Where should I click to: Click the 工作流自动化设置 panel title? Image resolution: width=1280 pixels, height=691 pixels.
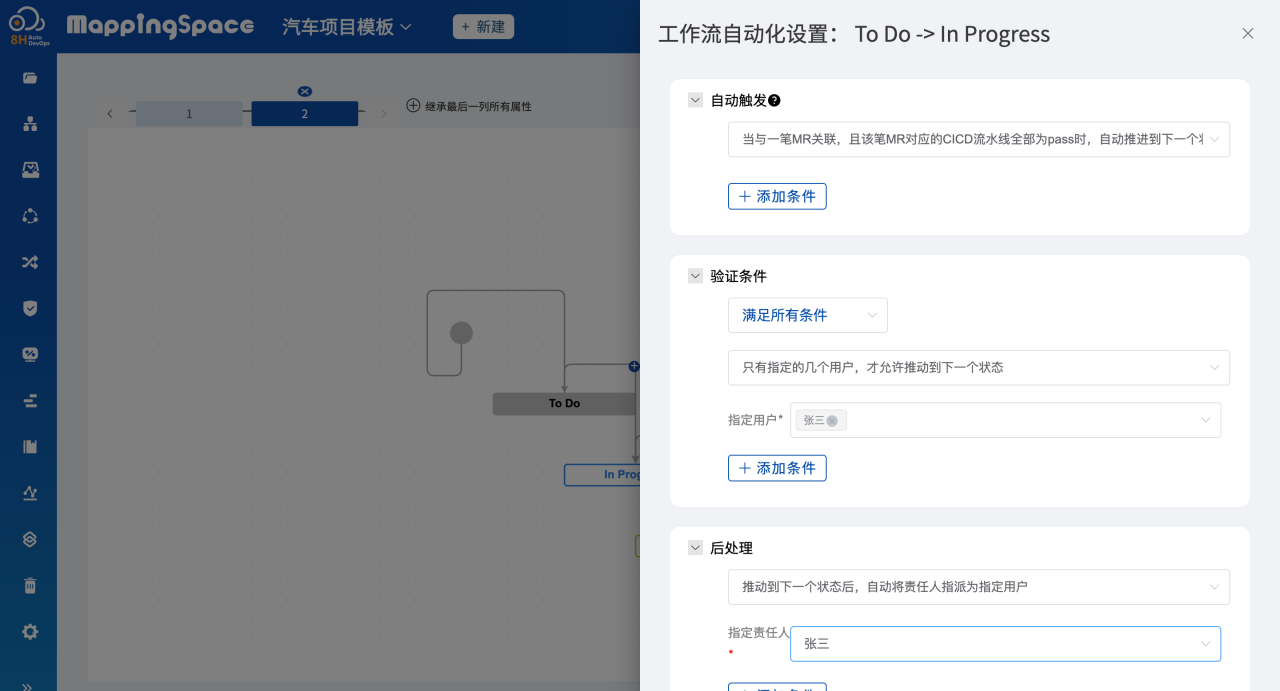point(854,34)
